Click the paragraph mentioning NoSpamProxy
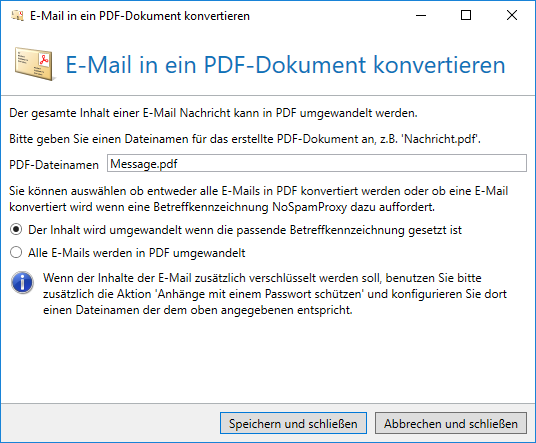 (259, 199)
